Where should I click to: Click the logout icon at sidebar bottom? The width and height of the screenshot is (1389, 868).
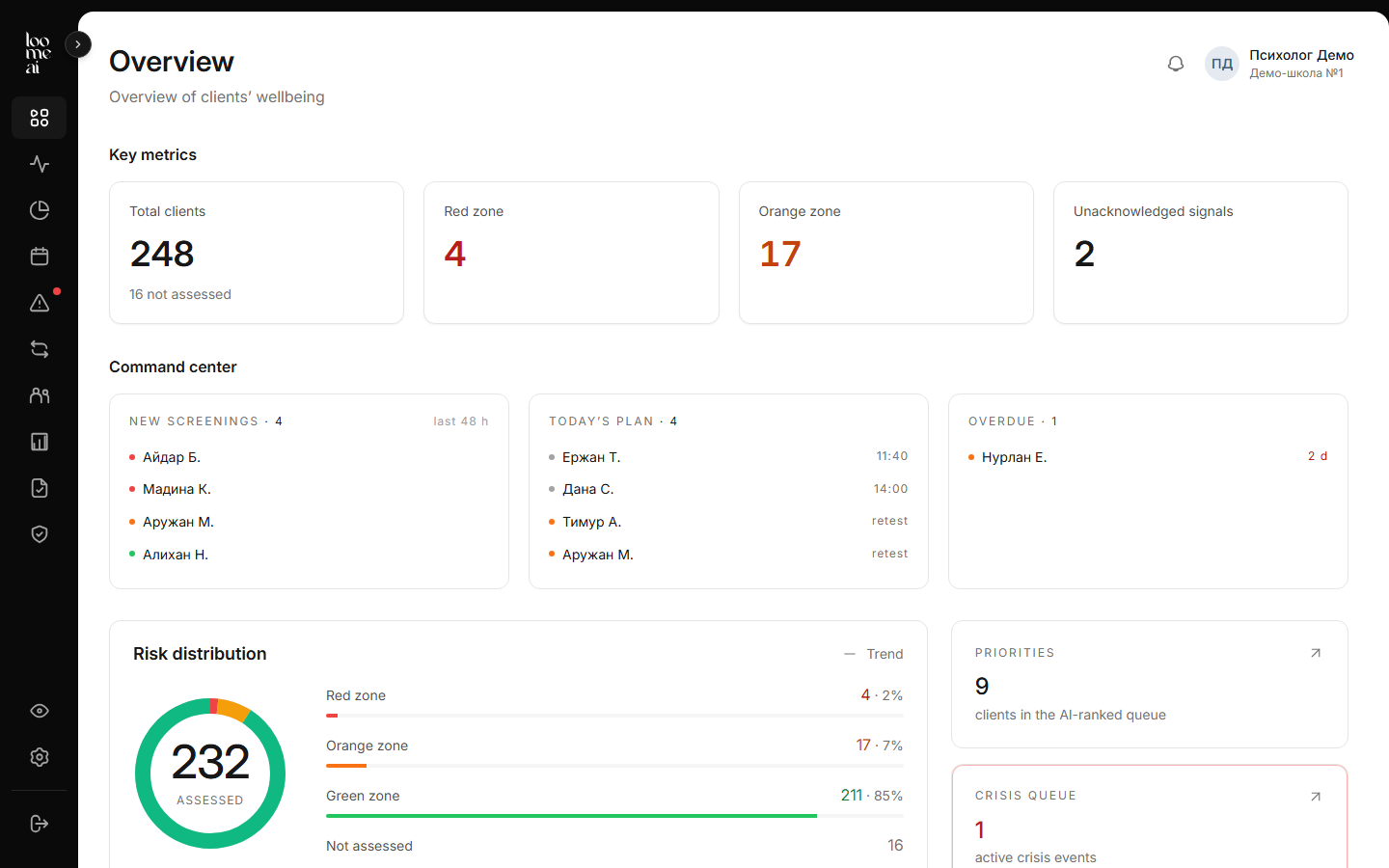[39, 824]
